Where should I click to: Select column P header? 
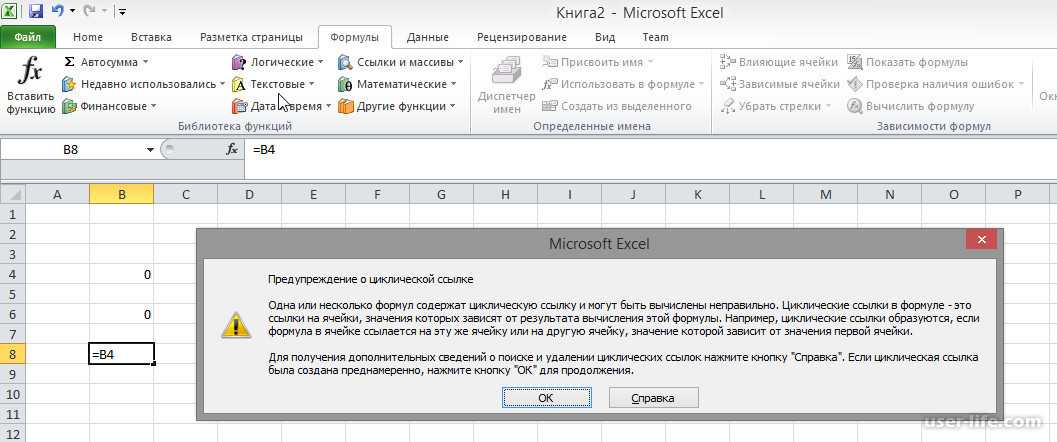(1017, 195)
